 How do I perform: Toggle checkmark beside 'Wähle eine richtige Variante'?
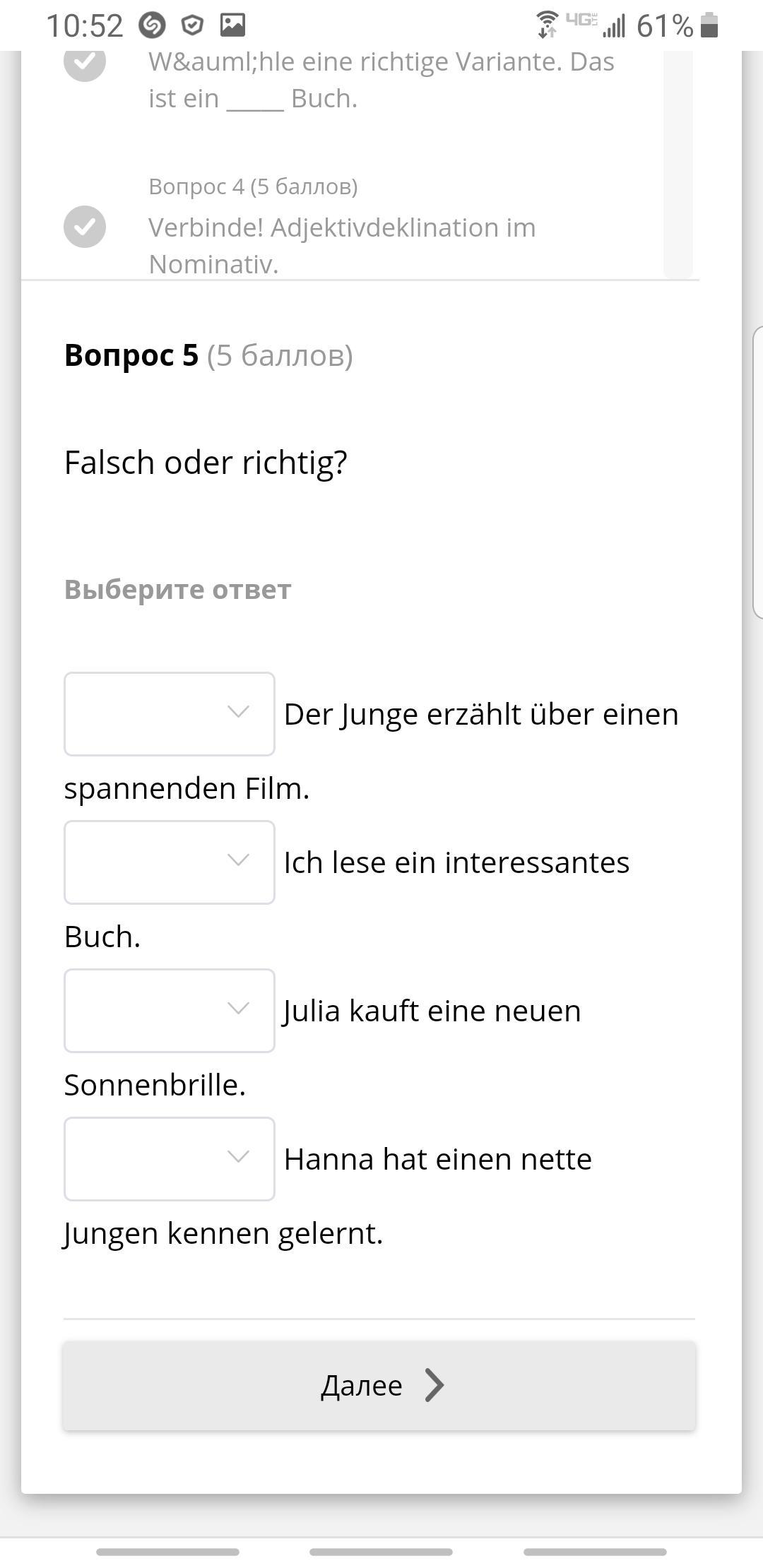[x=85, y=62]
